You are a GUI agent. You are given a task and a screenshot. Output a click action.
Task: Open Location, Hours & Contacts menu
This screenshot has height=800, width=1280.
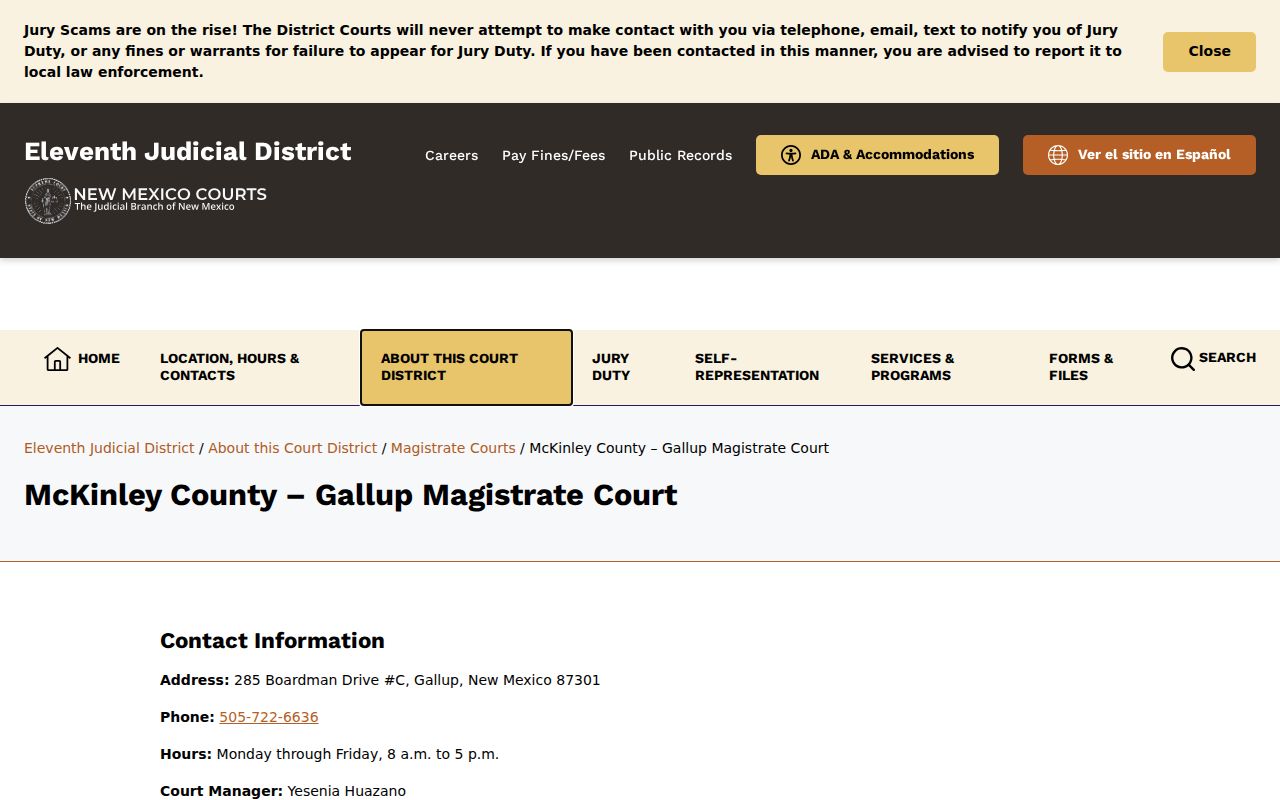coord(230,367)
